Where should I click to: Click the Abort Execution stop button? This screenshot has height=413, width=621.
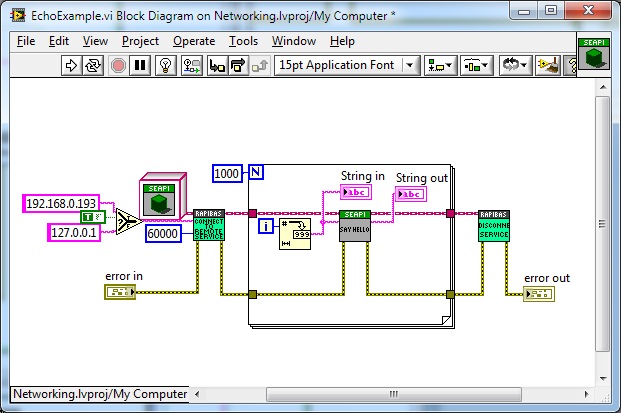coord(118,65)
